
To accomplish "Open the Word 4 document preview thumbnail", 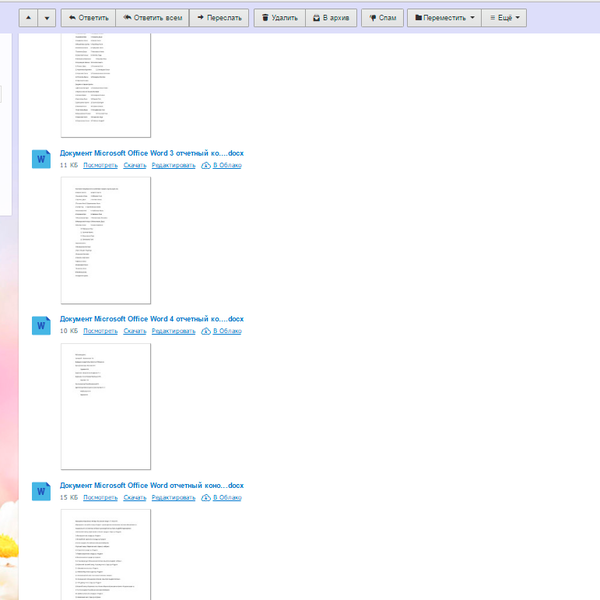I will click(106, 406).
